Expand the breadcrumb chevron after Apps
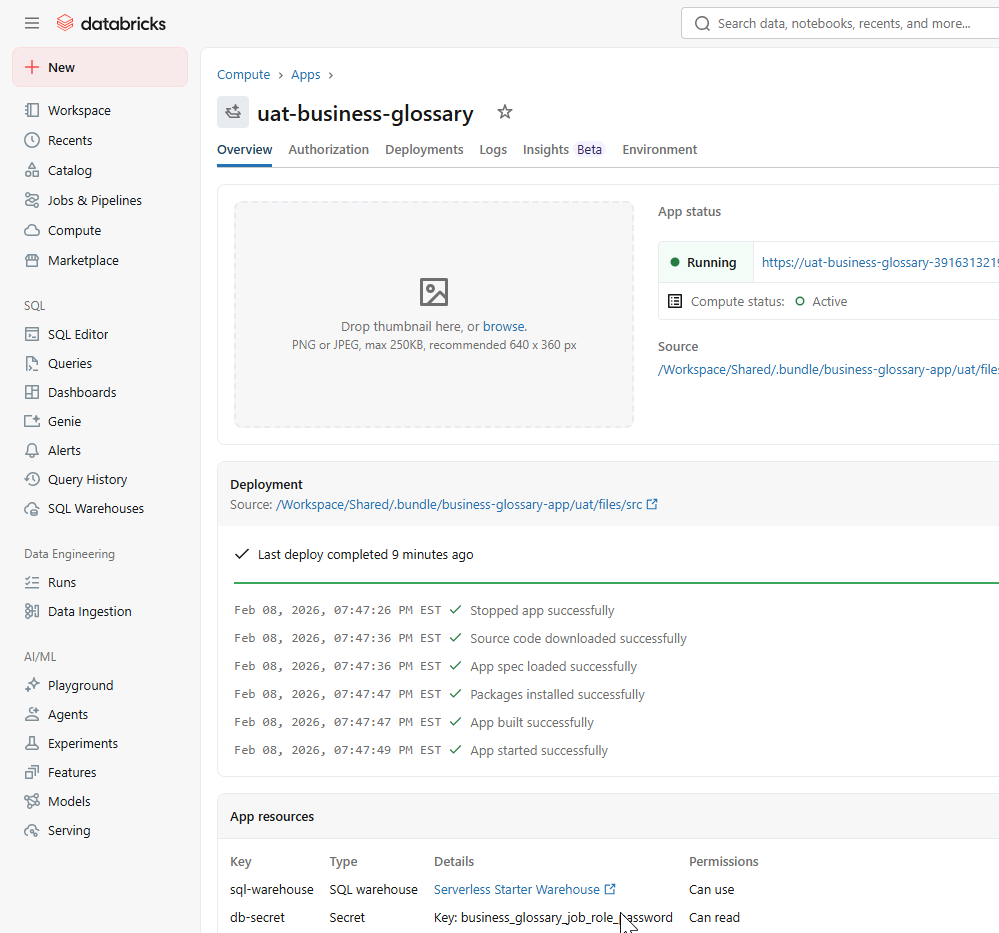This screenshot has width=999, height=933. point(332,74)
